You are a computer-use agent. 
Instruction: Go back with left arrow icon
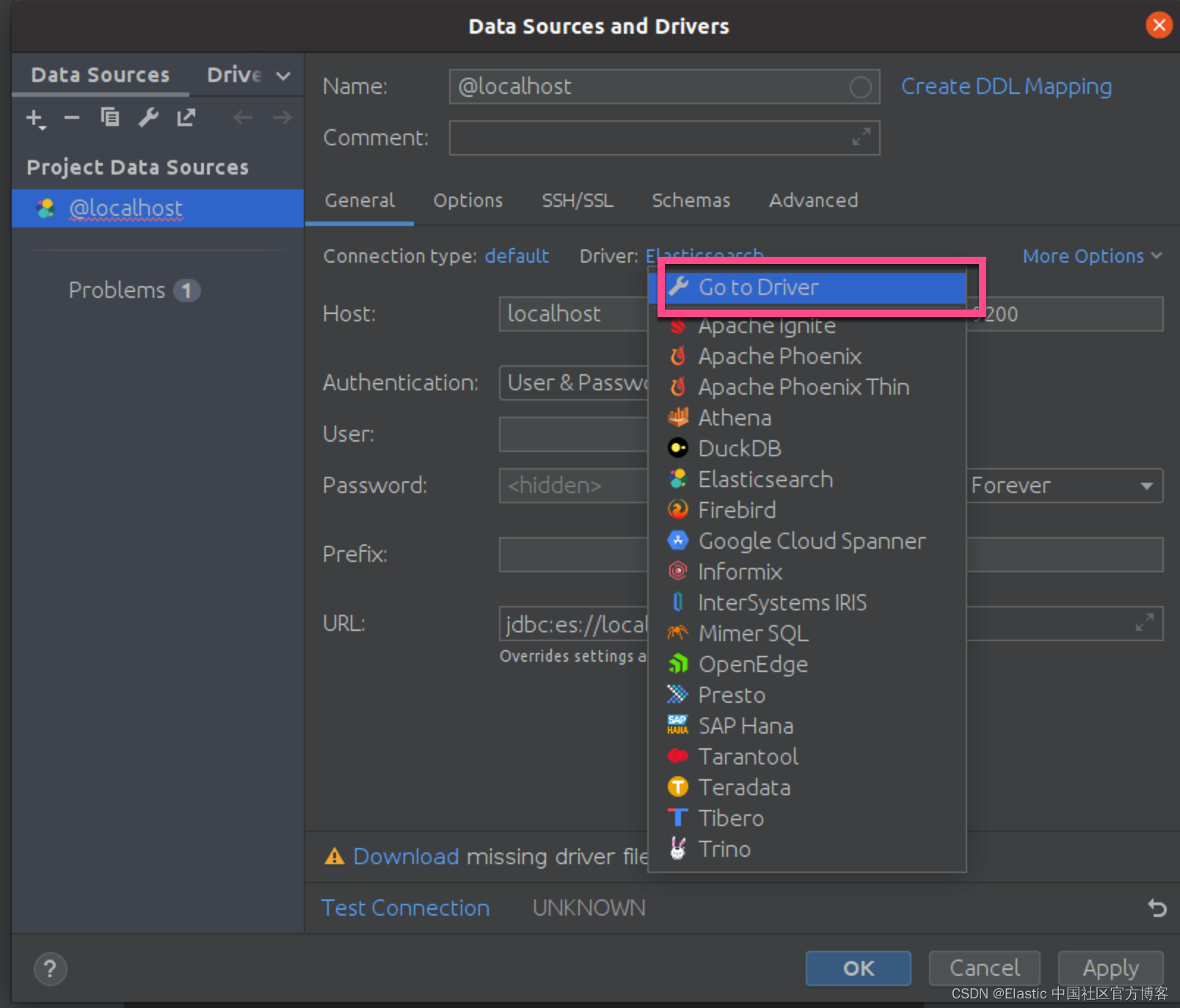(x=243, y=117)
